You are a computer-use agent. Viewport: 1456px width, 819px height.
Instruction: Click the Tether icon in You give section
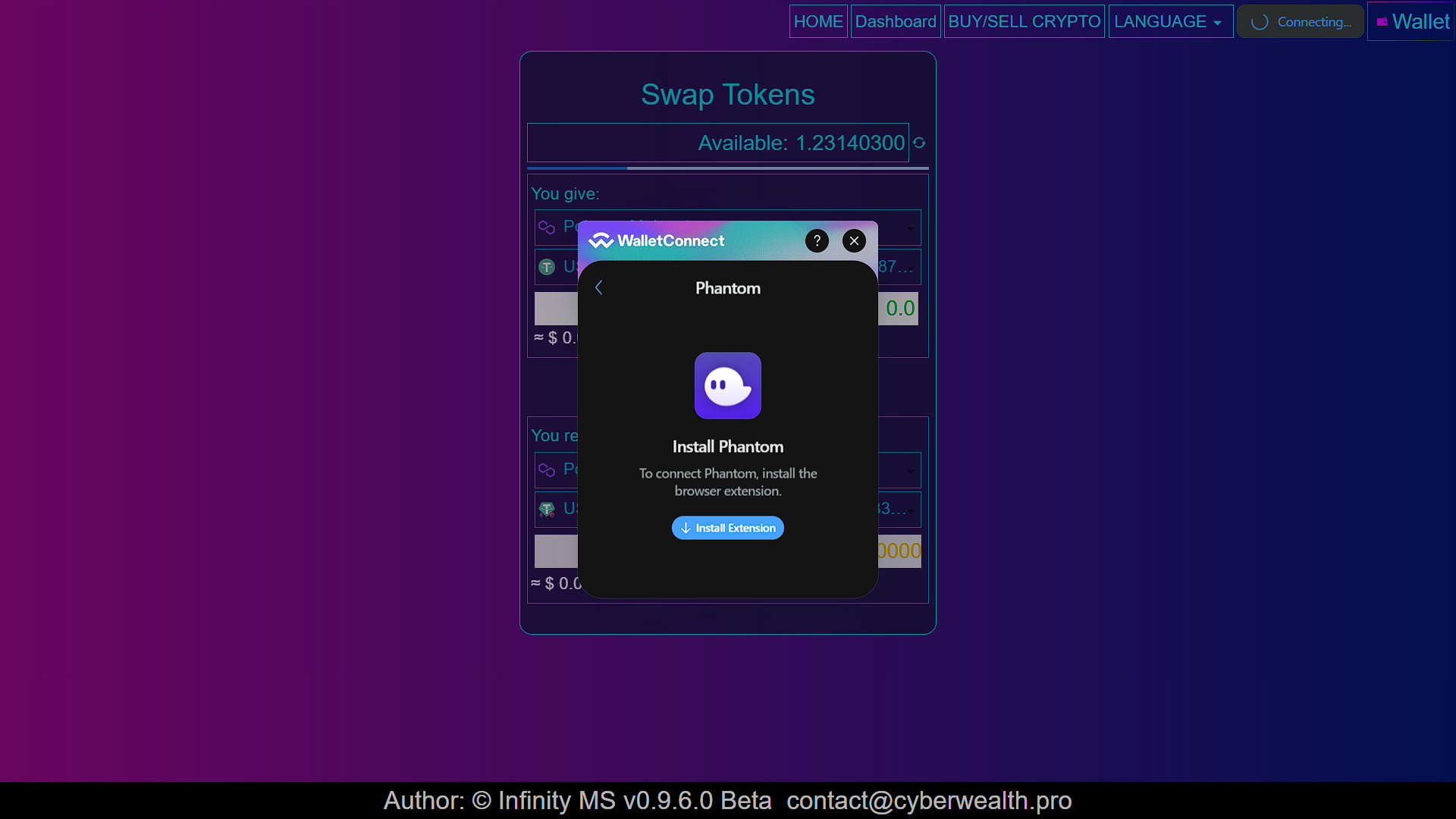[x=546, y=266]
